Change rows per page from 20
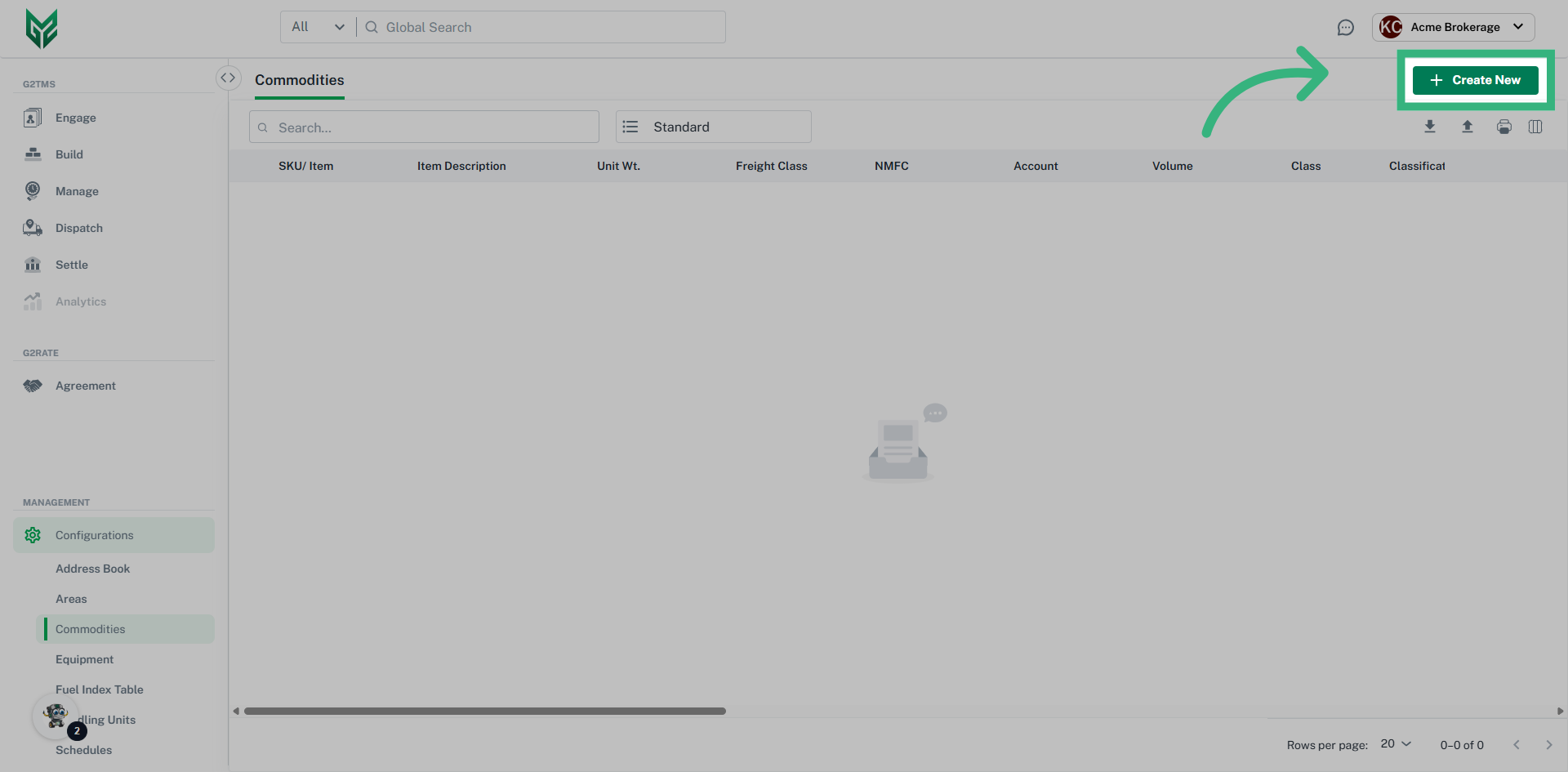 (1396, 743)
